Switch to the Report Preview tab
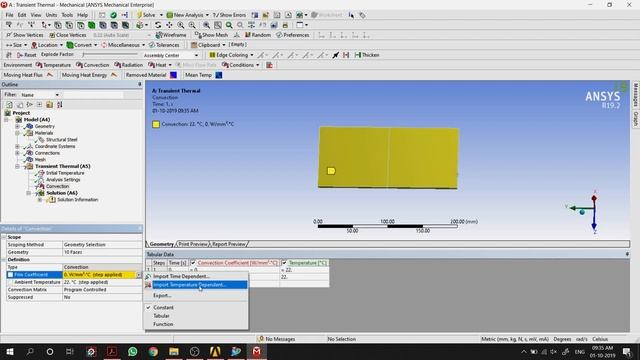This screenshot has height=360, width=640. (229, 244)
